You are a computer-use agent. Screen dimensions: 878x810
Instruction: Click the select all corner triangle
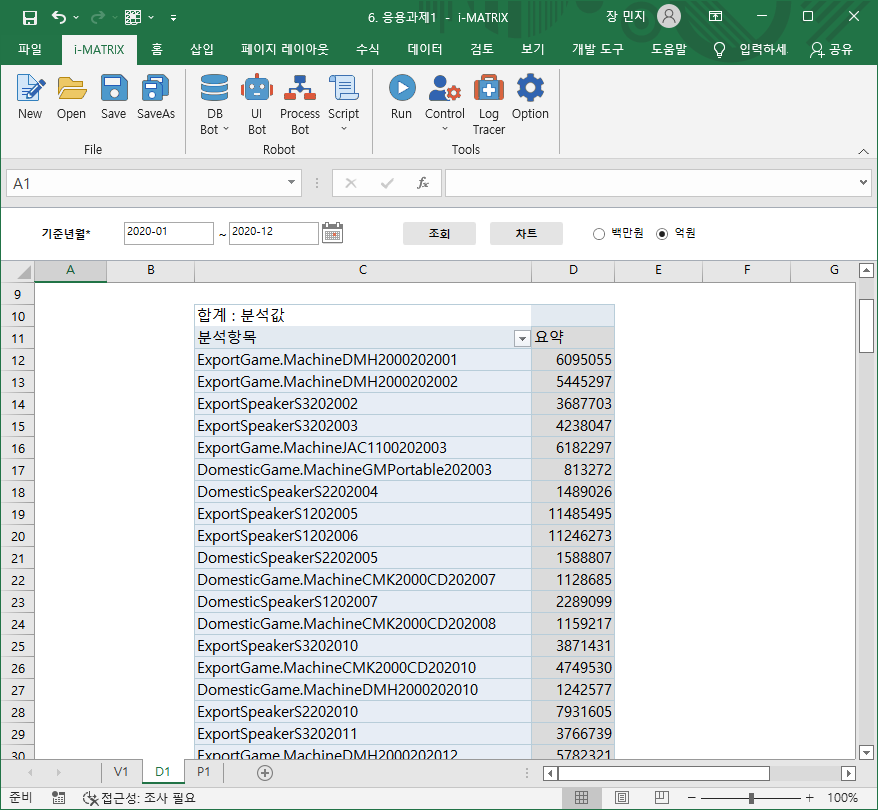[24, 272]
